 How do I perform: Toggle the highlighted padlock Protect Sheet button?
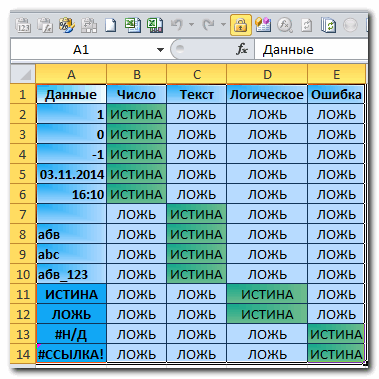click(241, 25)
